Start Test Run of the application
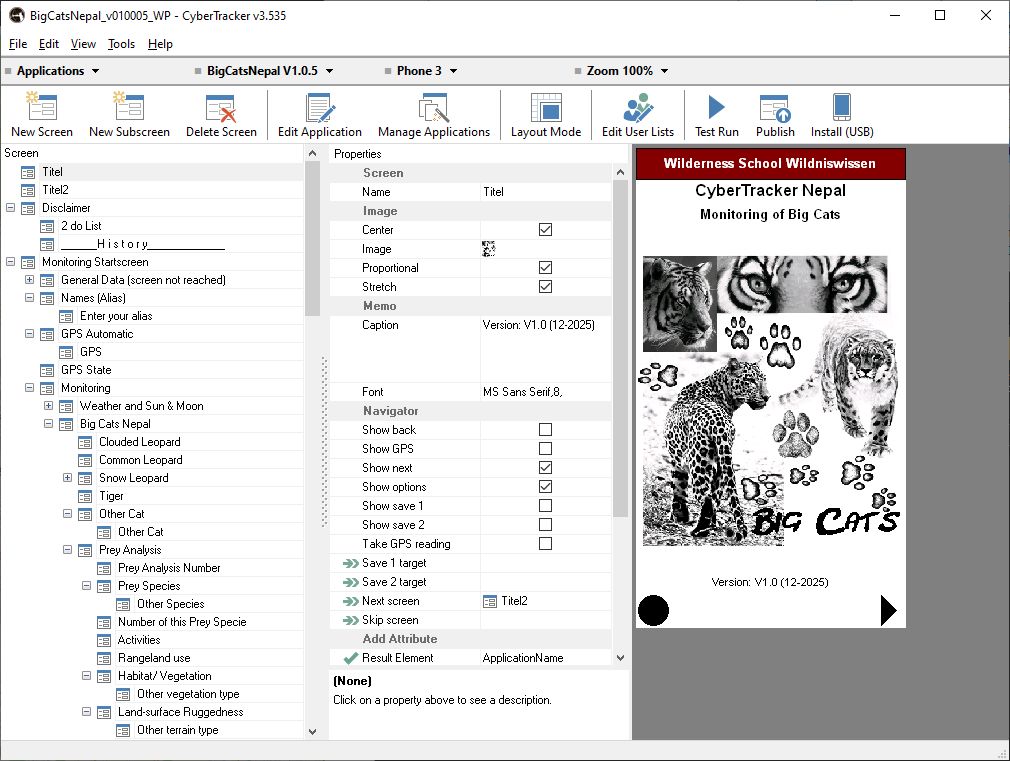Screen dimensions: 1010x761 [716, 108]
